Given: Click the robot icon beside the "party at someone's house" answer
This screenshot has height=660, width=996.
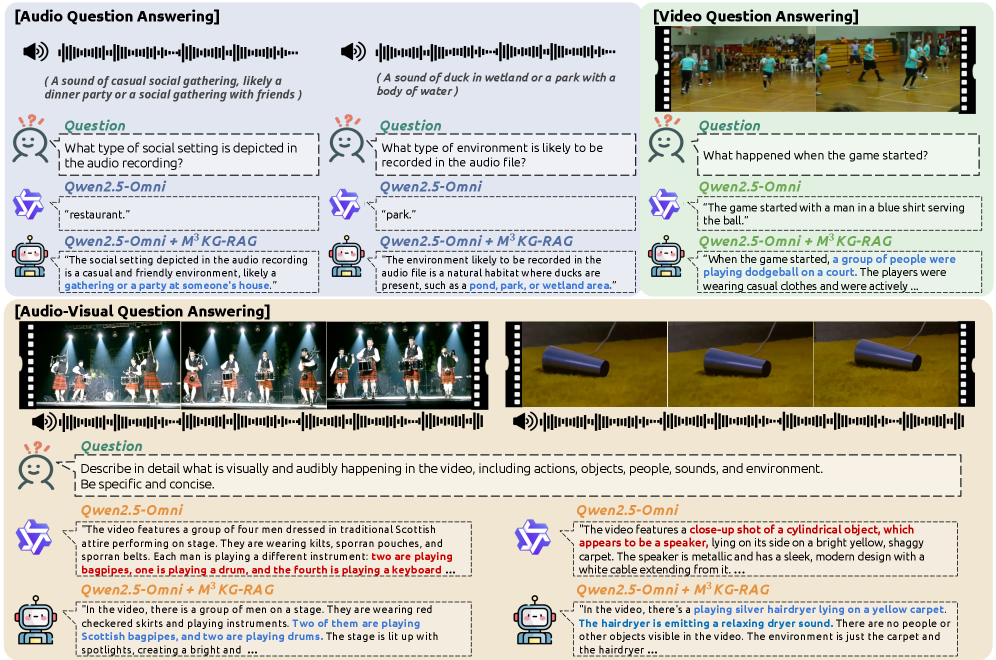Looking at the screenshot, I should (29, 257).
